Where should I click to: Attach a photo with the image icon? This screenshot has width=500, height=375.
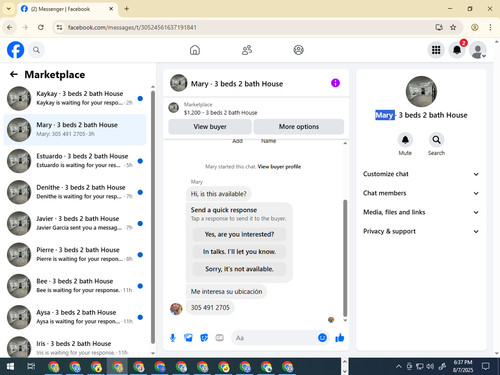click(188, 338)
